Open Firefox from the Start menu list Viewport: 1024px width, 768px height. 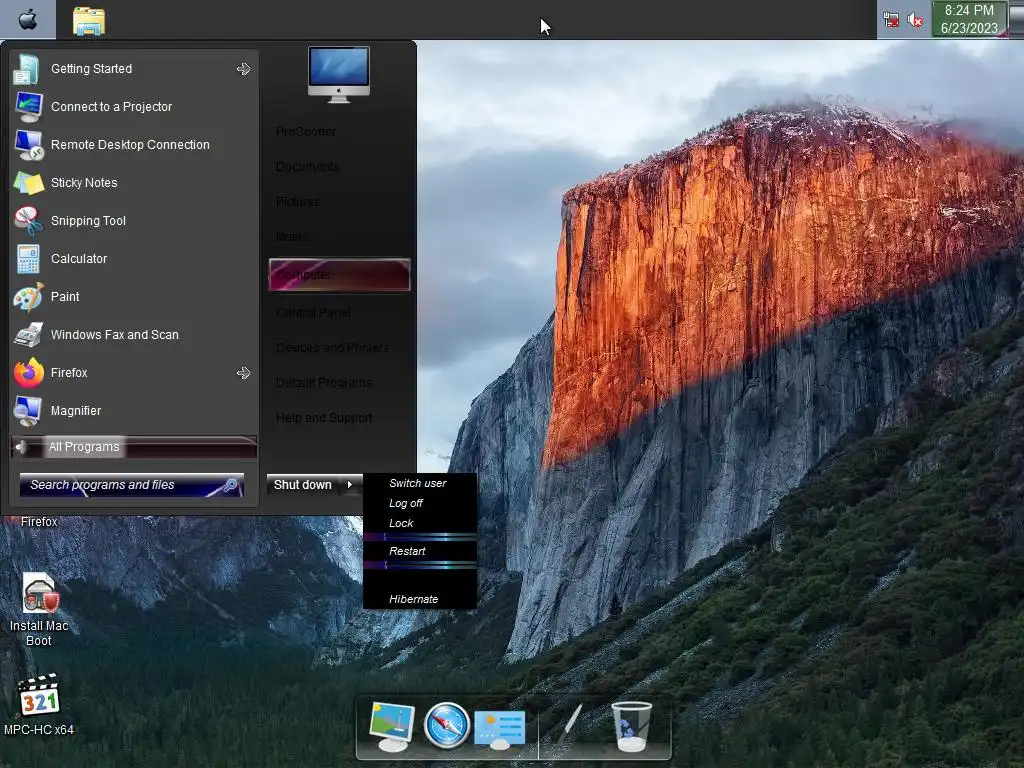point(134,373)
